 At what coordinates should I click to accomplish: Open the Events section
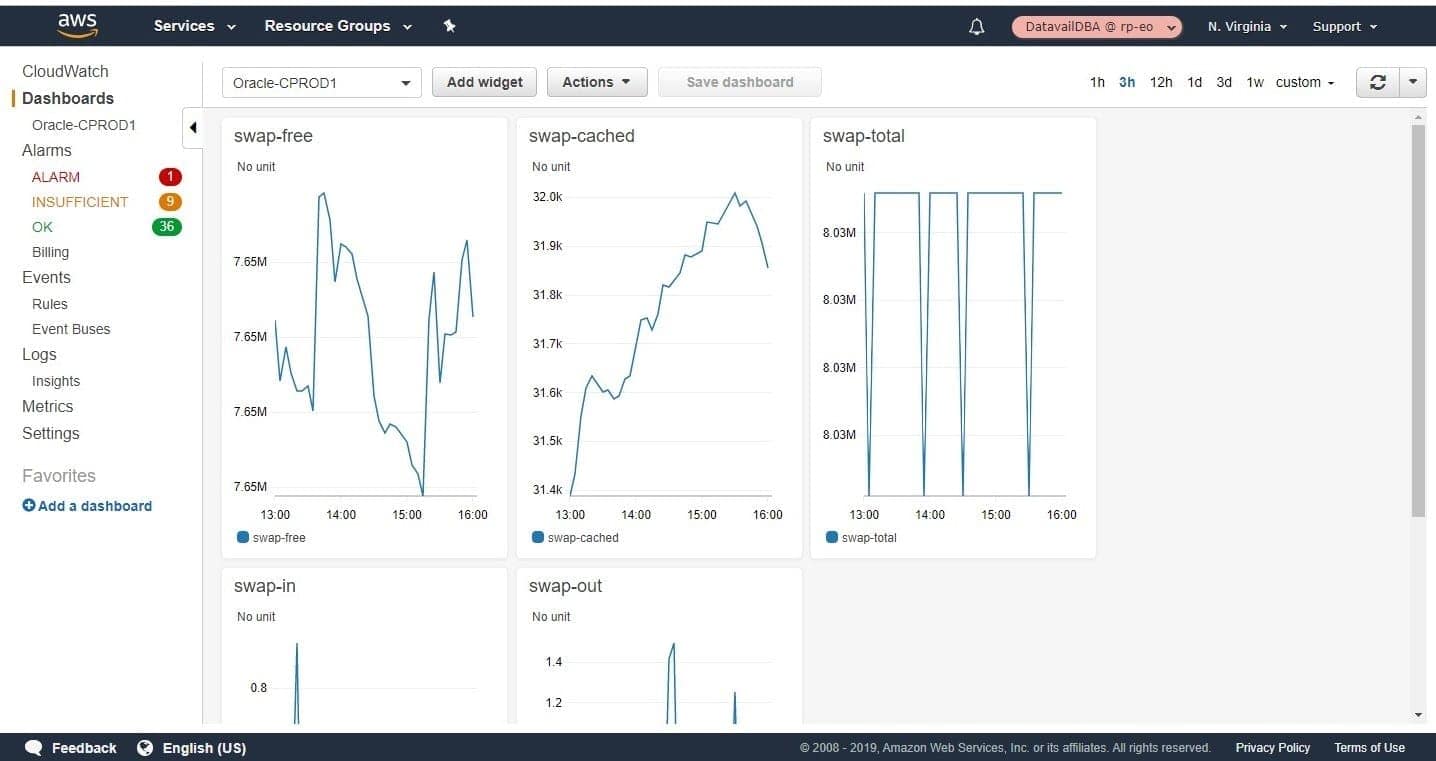[46, 277]
